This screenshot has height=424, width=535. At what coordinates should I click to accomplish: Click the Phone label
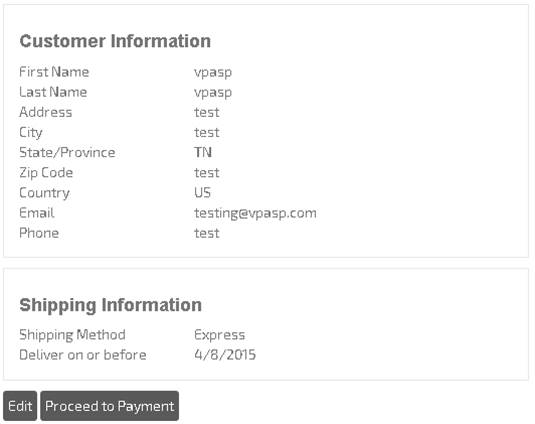[39, 233]
